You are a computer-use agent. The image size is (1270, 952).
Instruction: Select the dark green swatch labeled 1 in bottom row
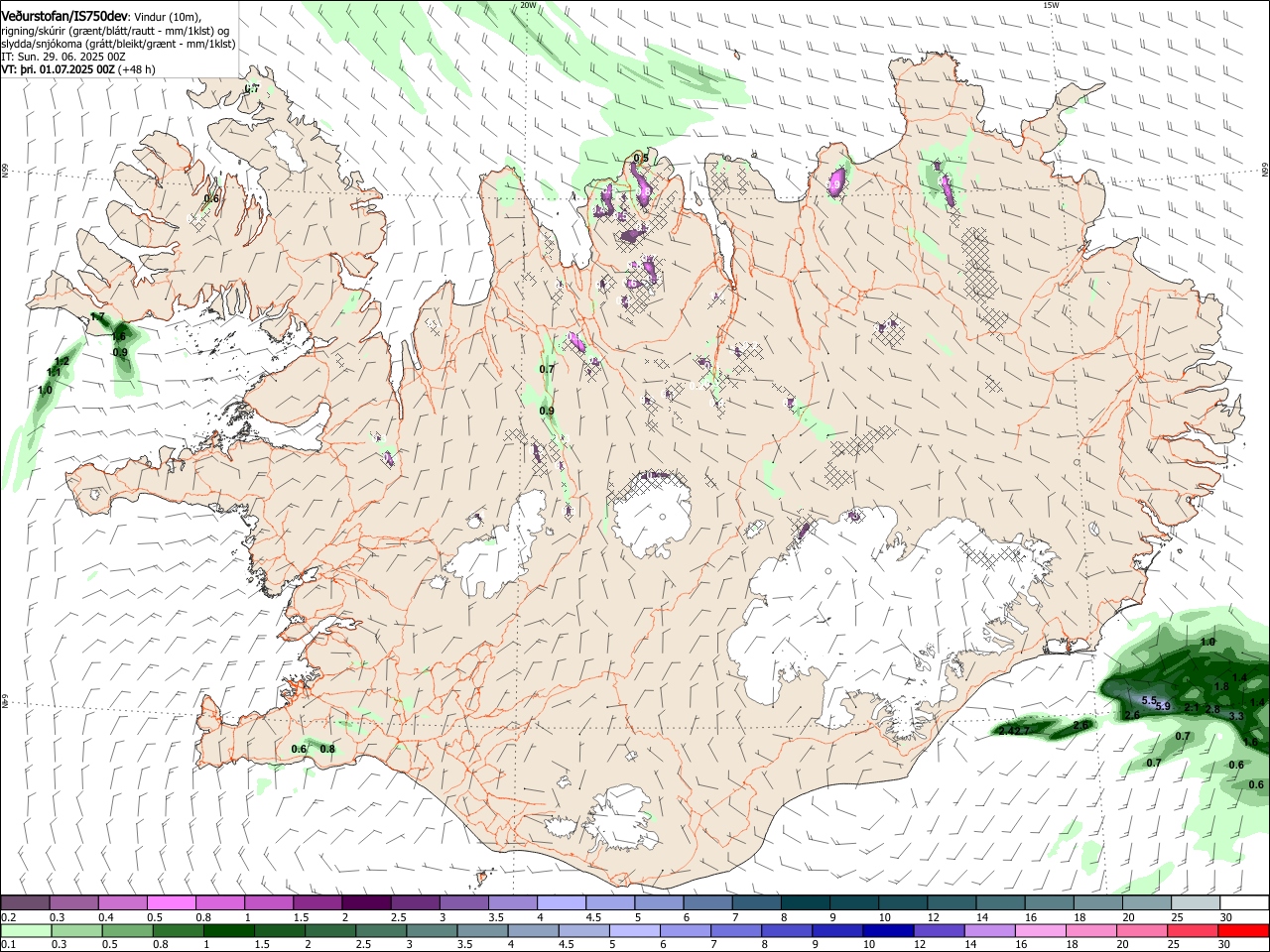tap(227, 930)
